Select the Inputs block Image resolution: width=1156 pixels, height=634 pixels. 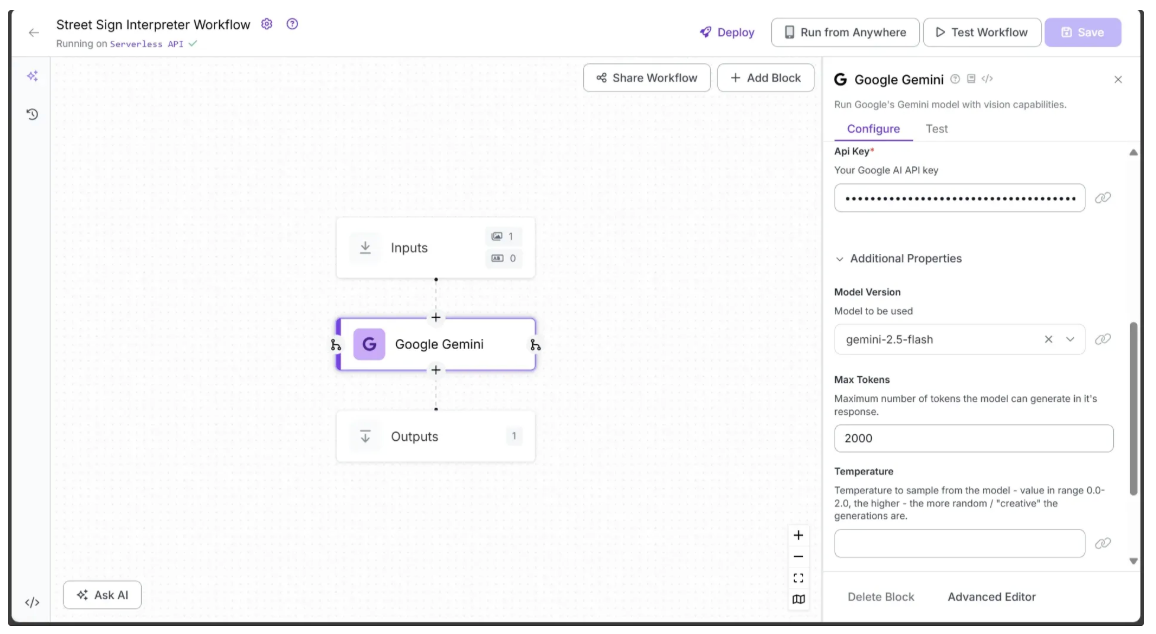(436, 248)
